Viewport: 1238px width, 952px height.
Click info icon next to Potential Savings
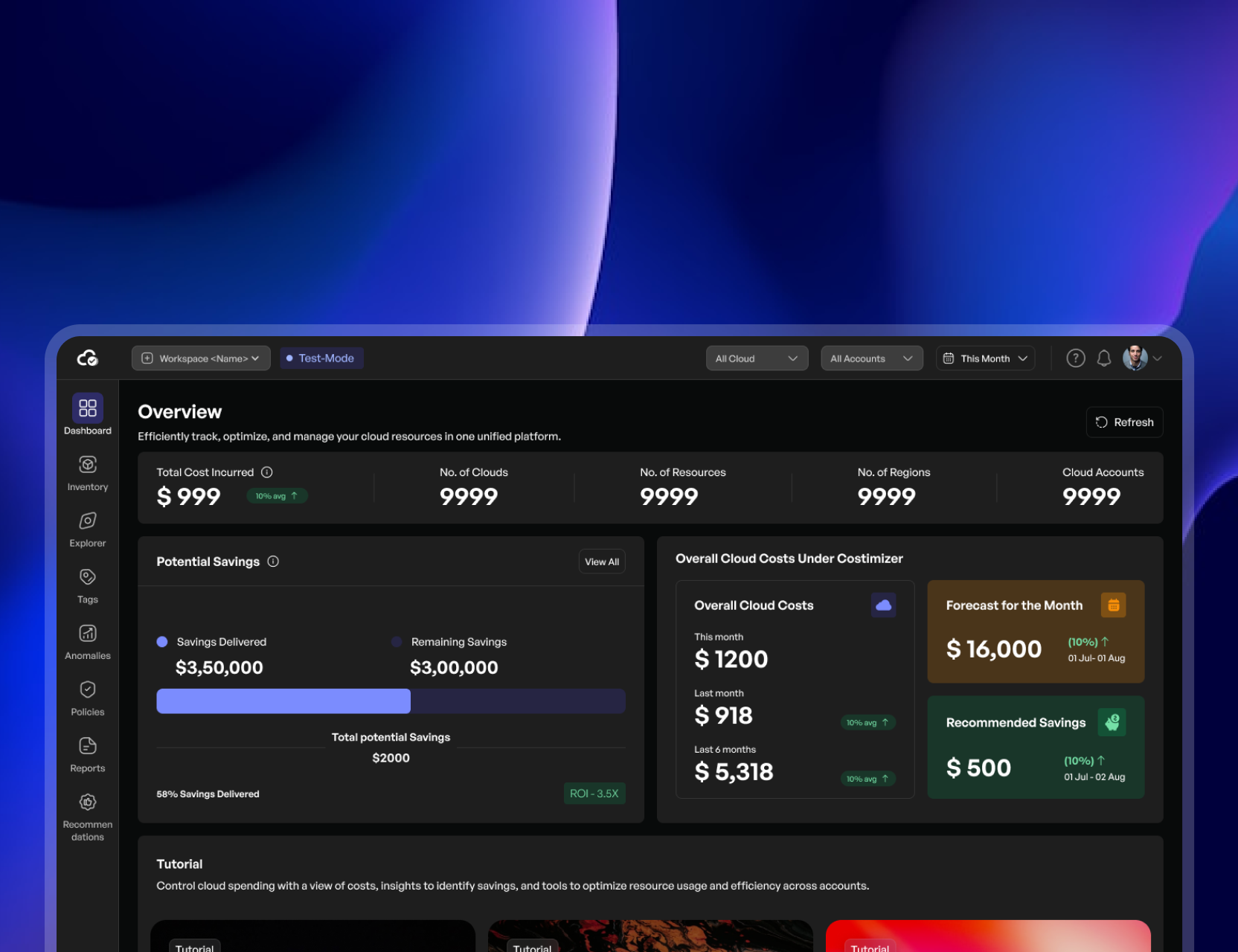point(273,562)
